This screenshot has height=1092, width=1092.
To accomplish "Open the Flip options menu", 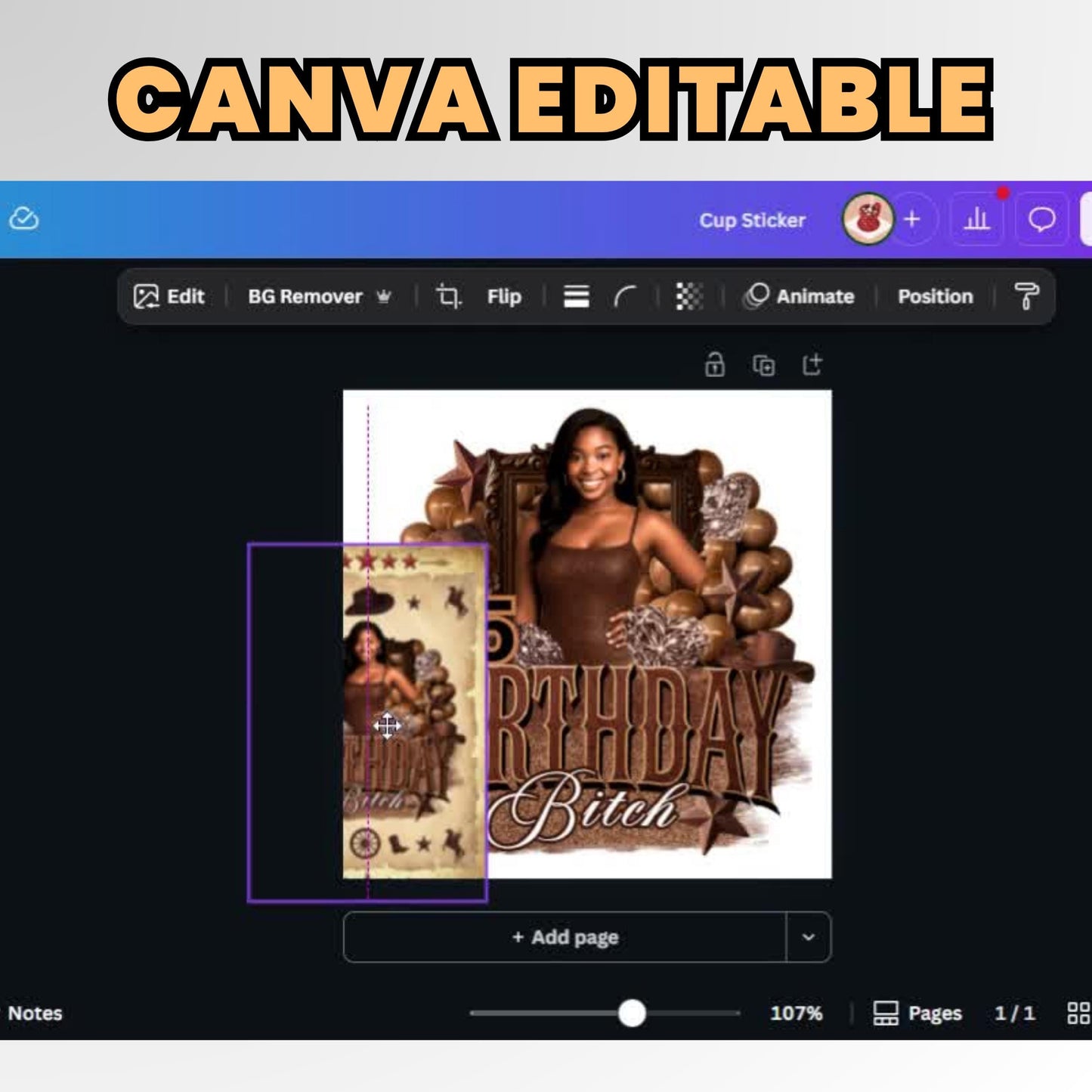I will coord(504,296).
